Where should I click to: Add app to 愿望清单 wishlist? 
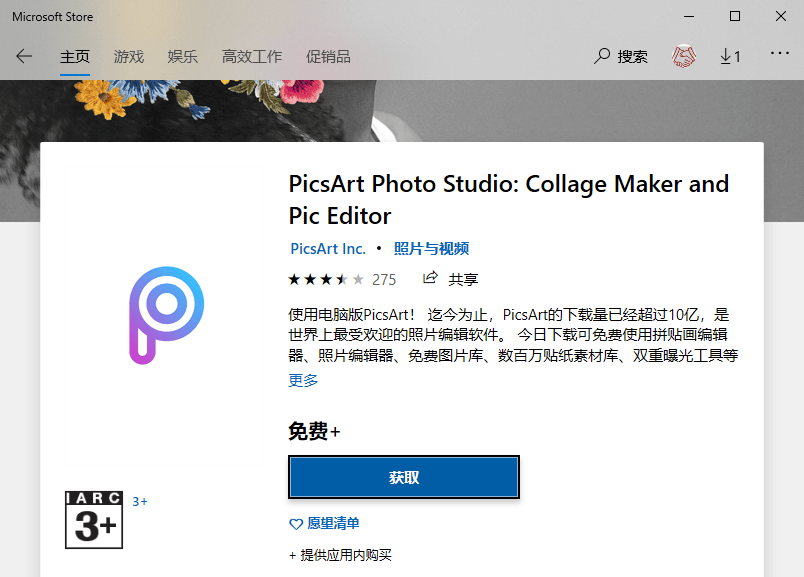coord(324,523)
